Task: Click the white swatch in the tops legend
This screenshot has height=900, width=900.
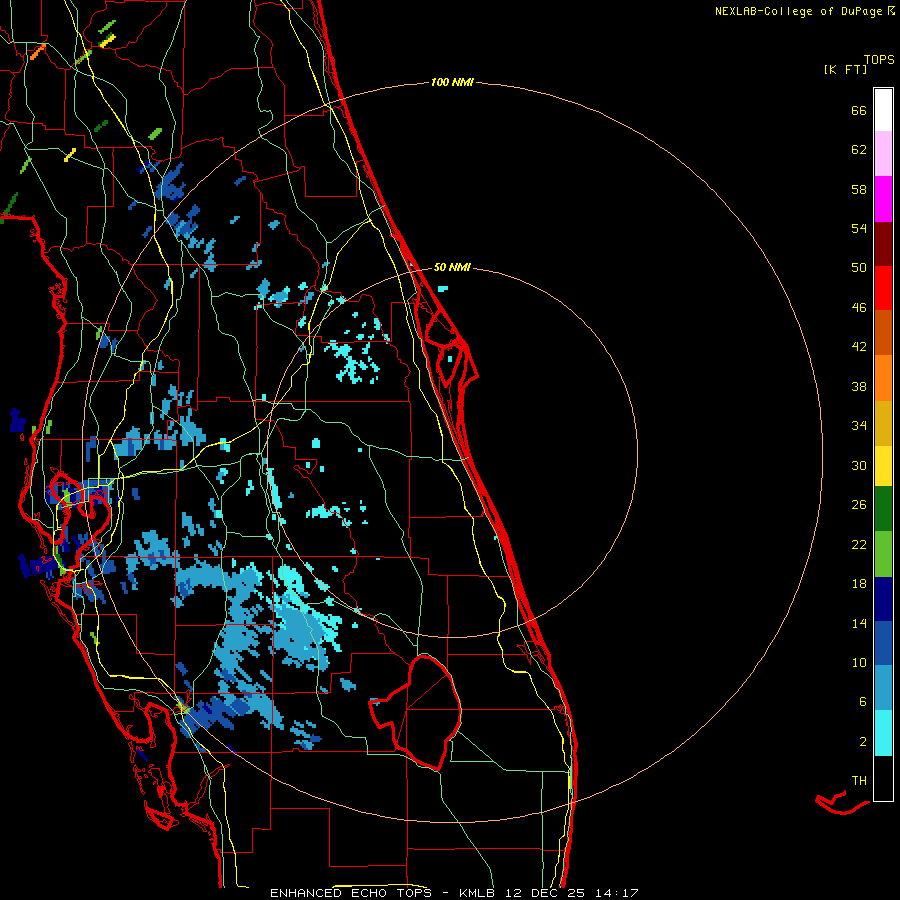Action: [883, 110]
